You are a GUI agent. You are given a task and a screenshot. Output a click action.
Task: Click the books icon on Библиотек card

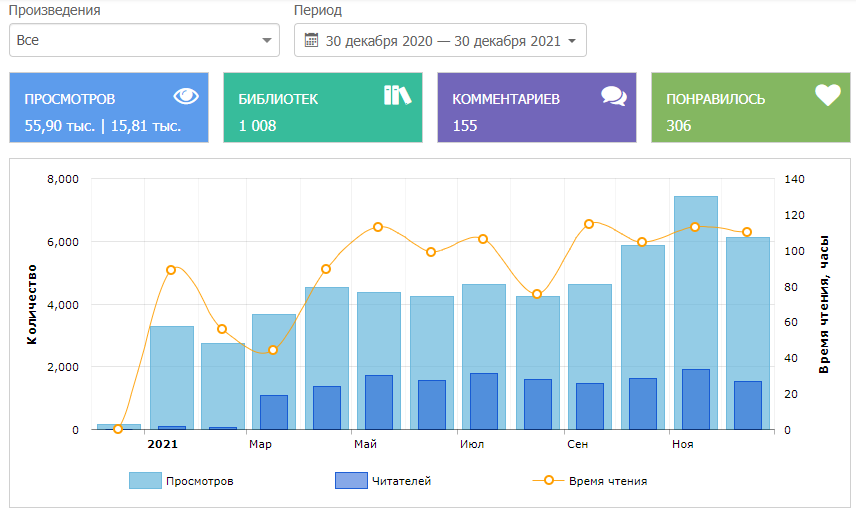pyautogui.click(x=397, y=96)
